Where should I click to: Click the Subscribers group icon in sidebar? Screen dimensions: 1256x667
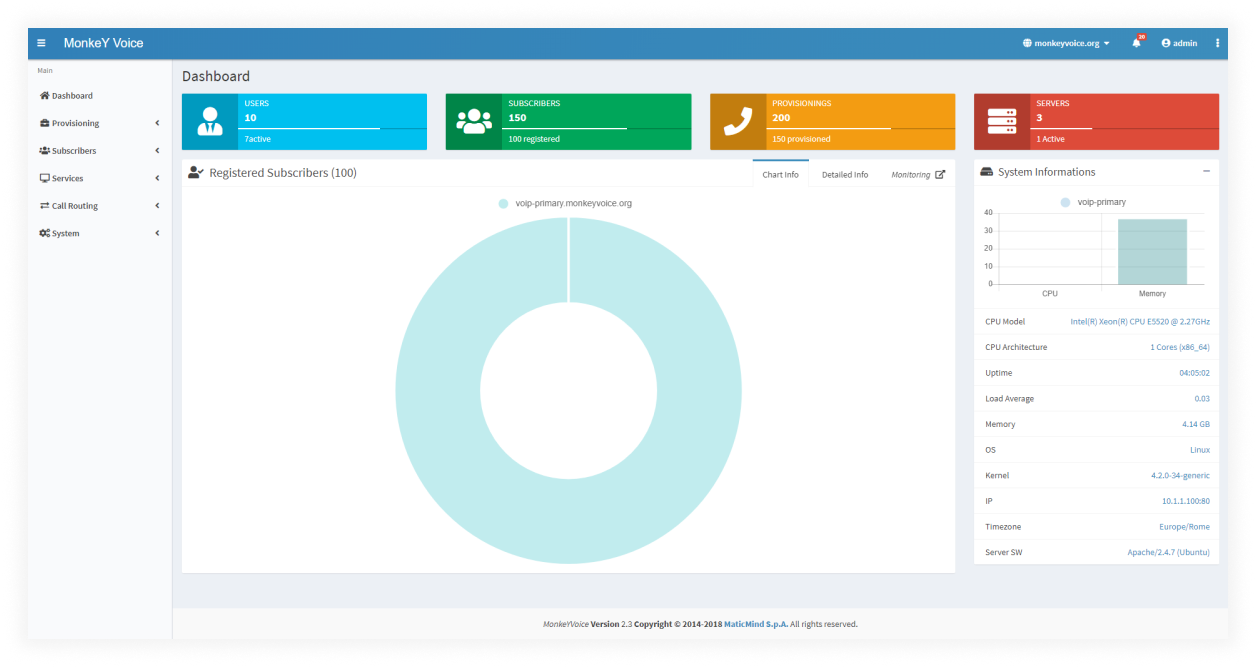tap(44, 151)
